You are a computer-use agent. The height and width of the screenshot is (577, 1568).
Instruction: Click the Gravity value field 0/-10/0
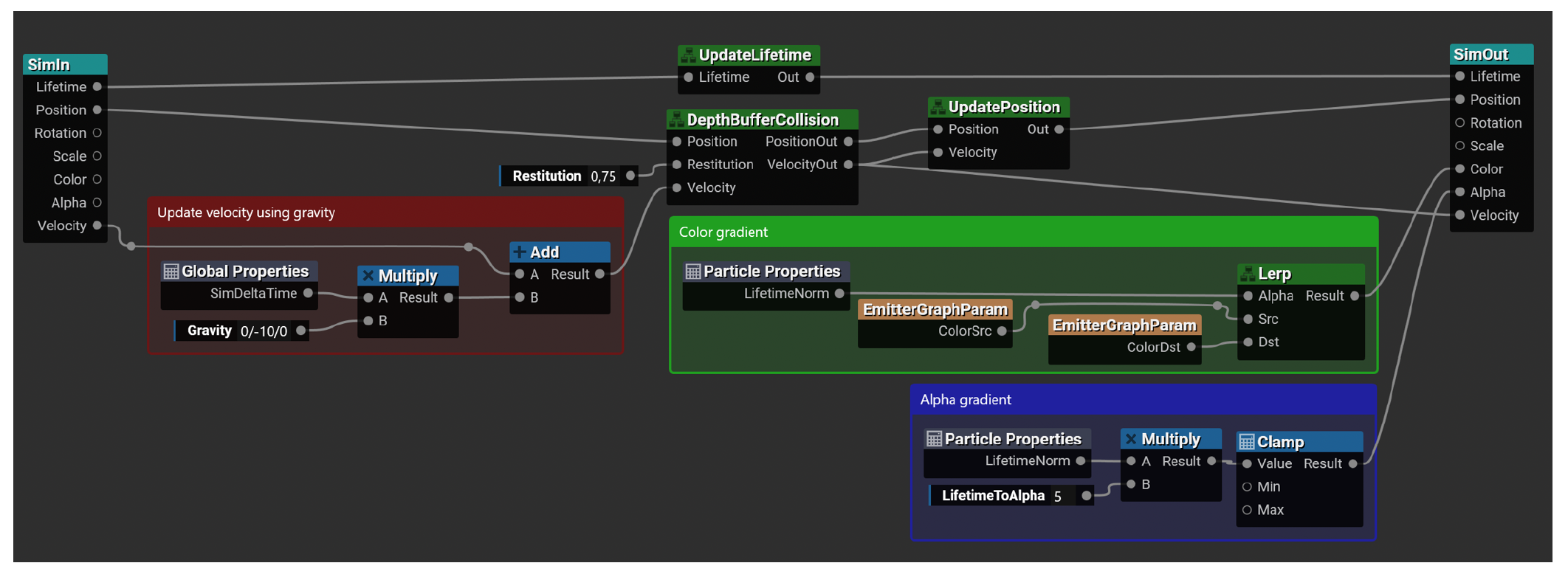pos(264,331)
